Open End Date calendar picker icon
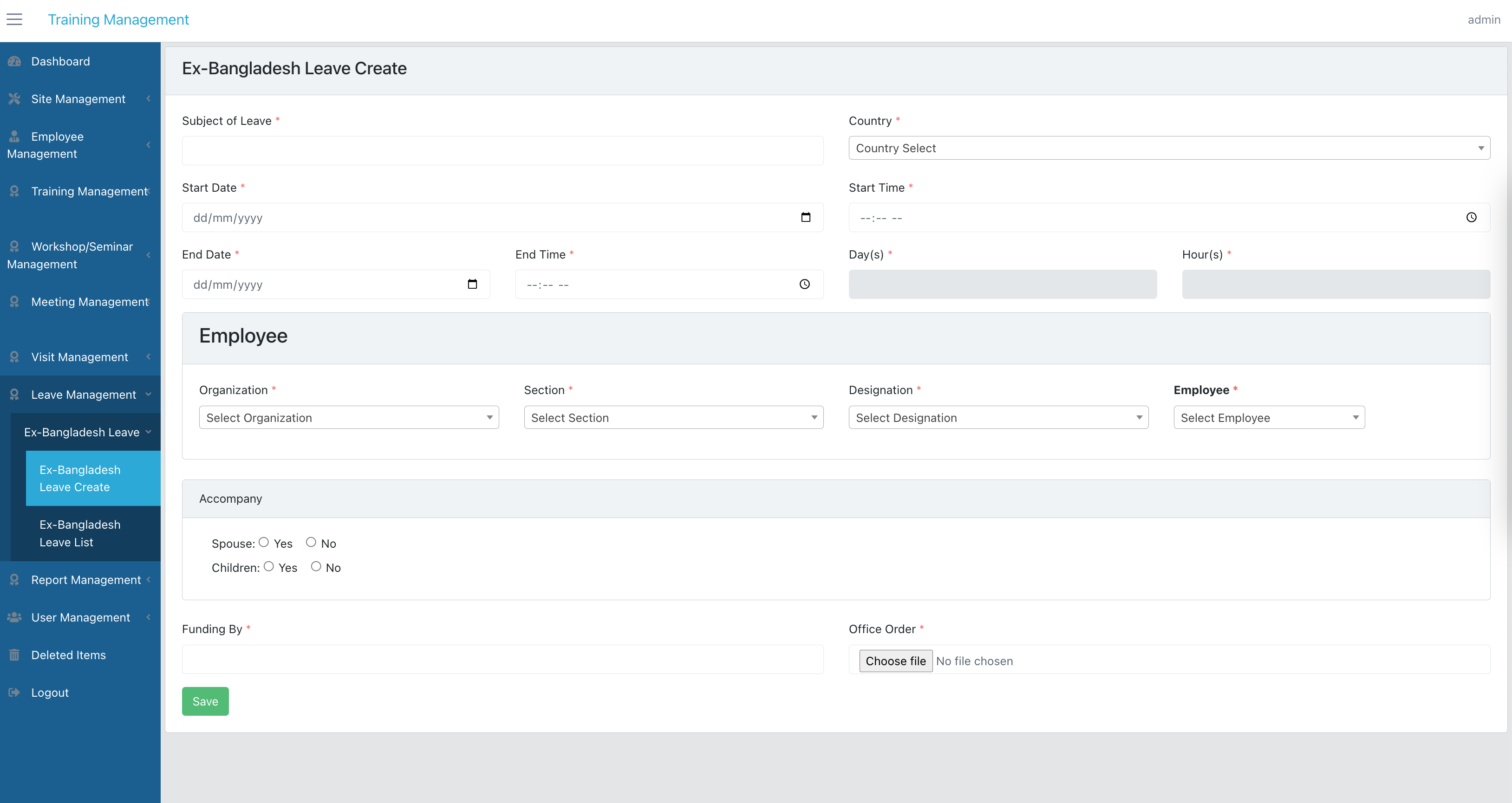The height and width of the screenshot is (803, 1512). click(472, 284)
